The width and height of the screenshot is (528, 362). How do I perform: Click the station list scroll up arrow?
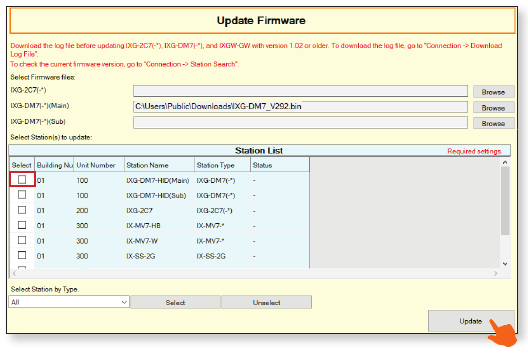(x=505, y=162)
